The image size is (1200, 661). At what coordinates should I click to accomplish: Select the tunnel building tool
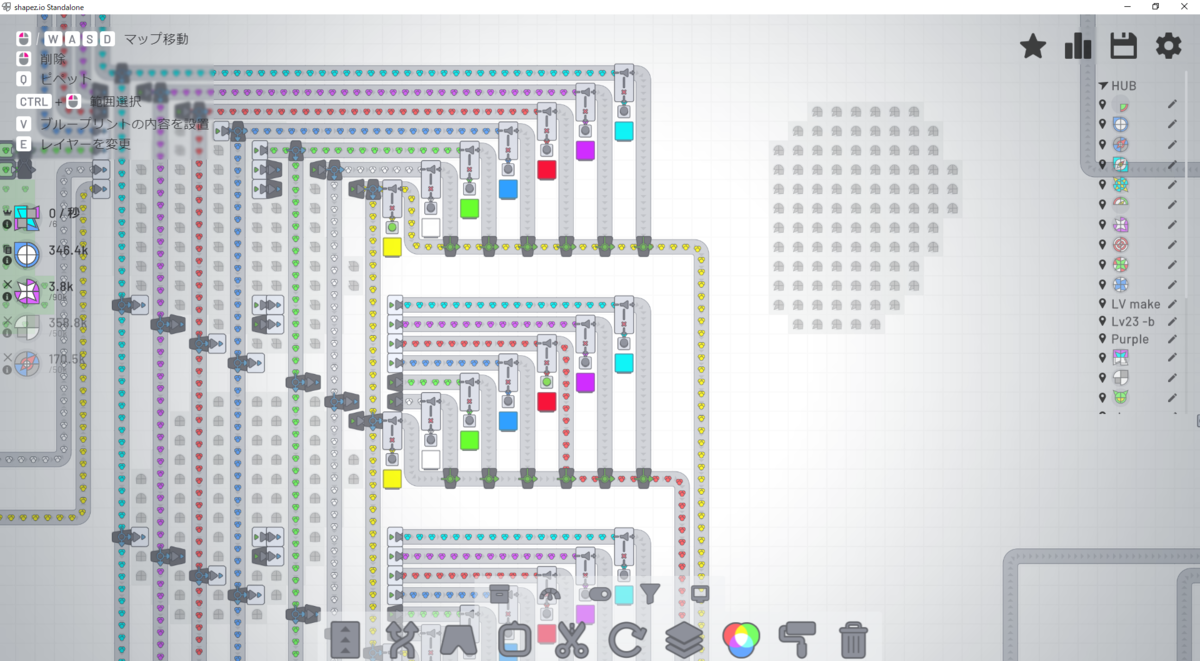(459, 639)
